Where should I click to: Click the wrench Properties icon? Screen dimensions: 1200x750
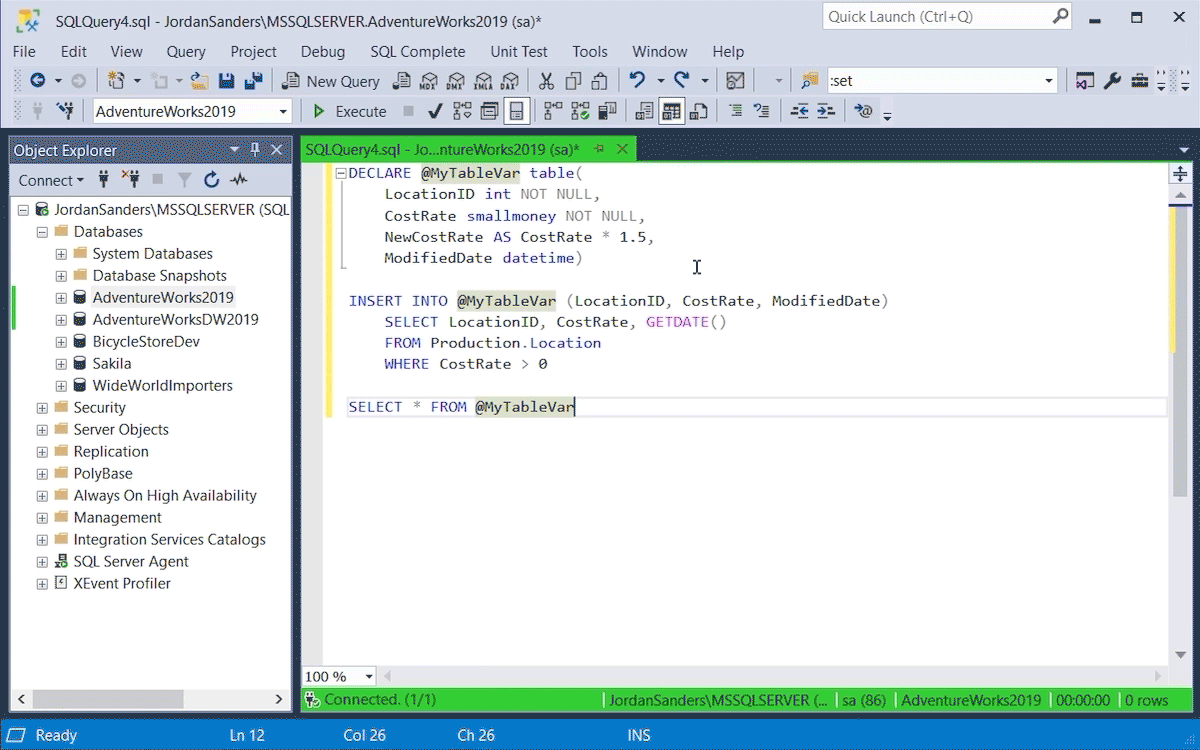[1112, 81]
